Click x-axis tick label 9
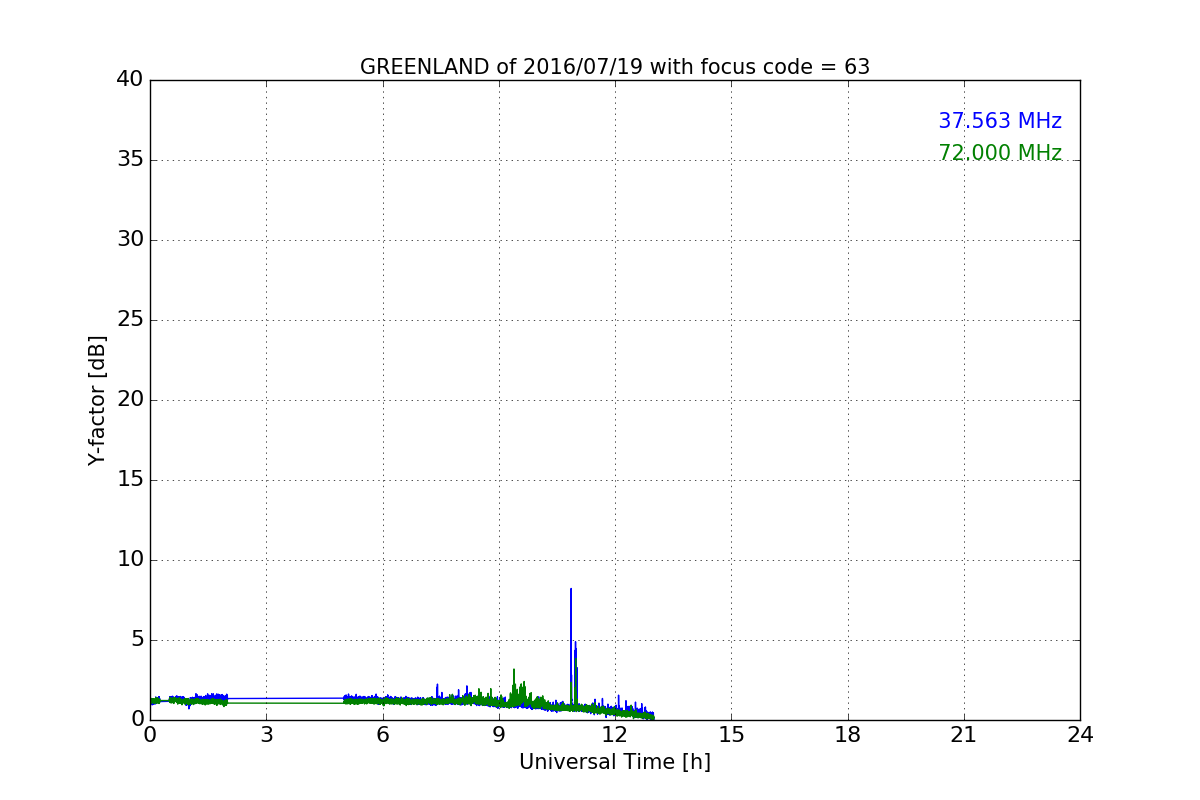The height and width of the screenshot is (800, 1200). pyautogui.click(x=499, y=735)
